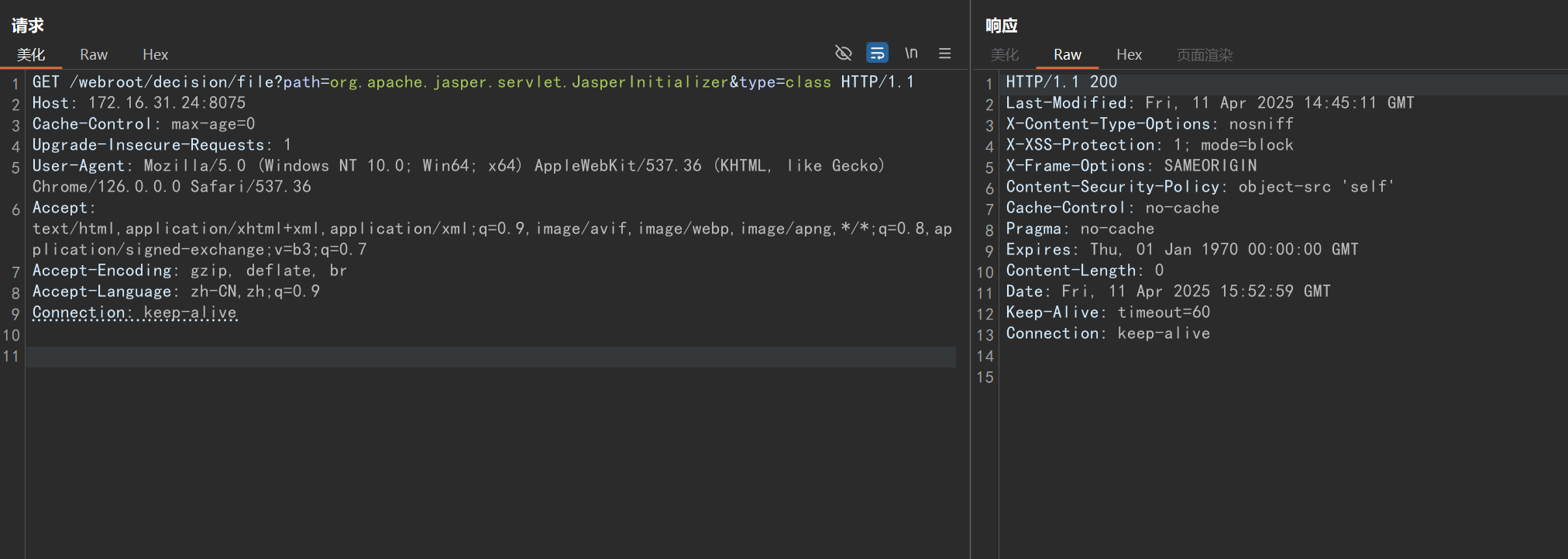This screenshot has height=559, width=1568.
Task: Click empty line 11 in request body
Action: coord(465,357)
